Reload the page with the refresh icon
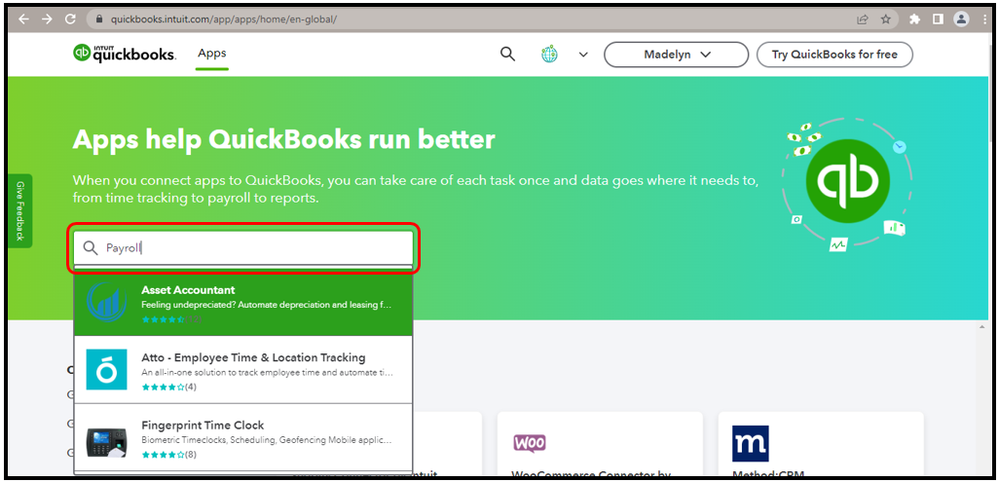 pyautogui.click(x=70, y=19)
